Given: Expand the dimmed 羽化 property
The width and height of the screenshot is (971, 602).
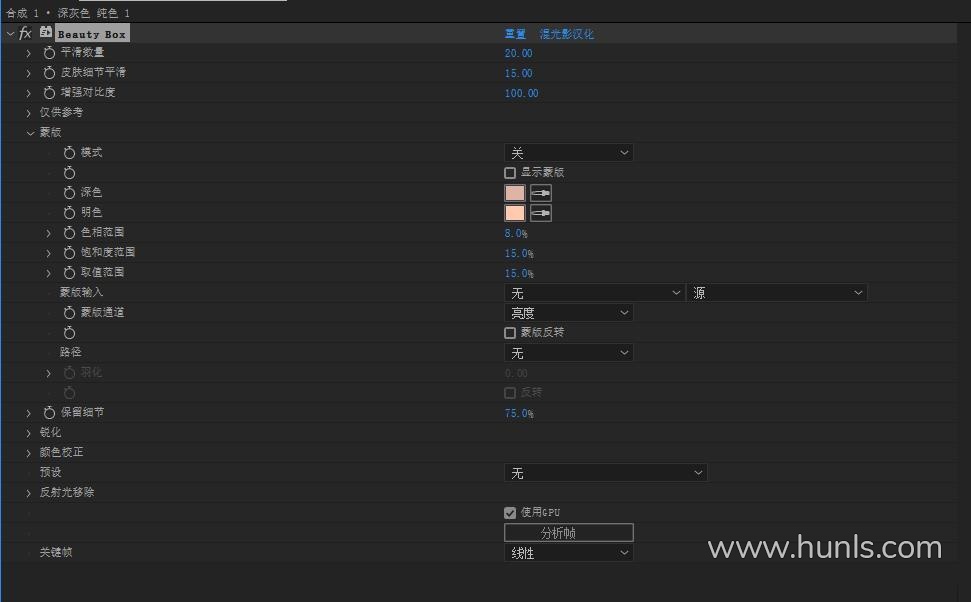Looking at the screenshot, I should click(x=48, y=373).
